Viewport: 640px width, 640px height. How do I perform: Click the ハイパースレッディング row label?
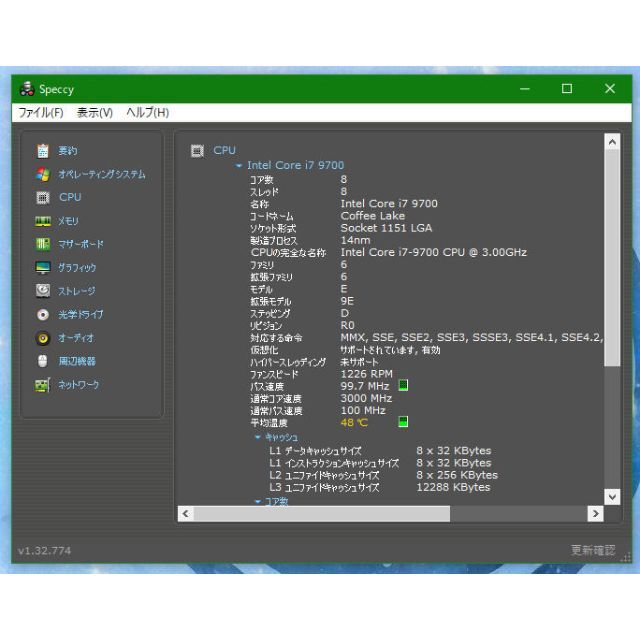(288, 362)
